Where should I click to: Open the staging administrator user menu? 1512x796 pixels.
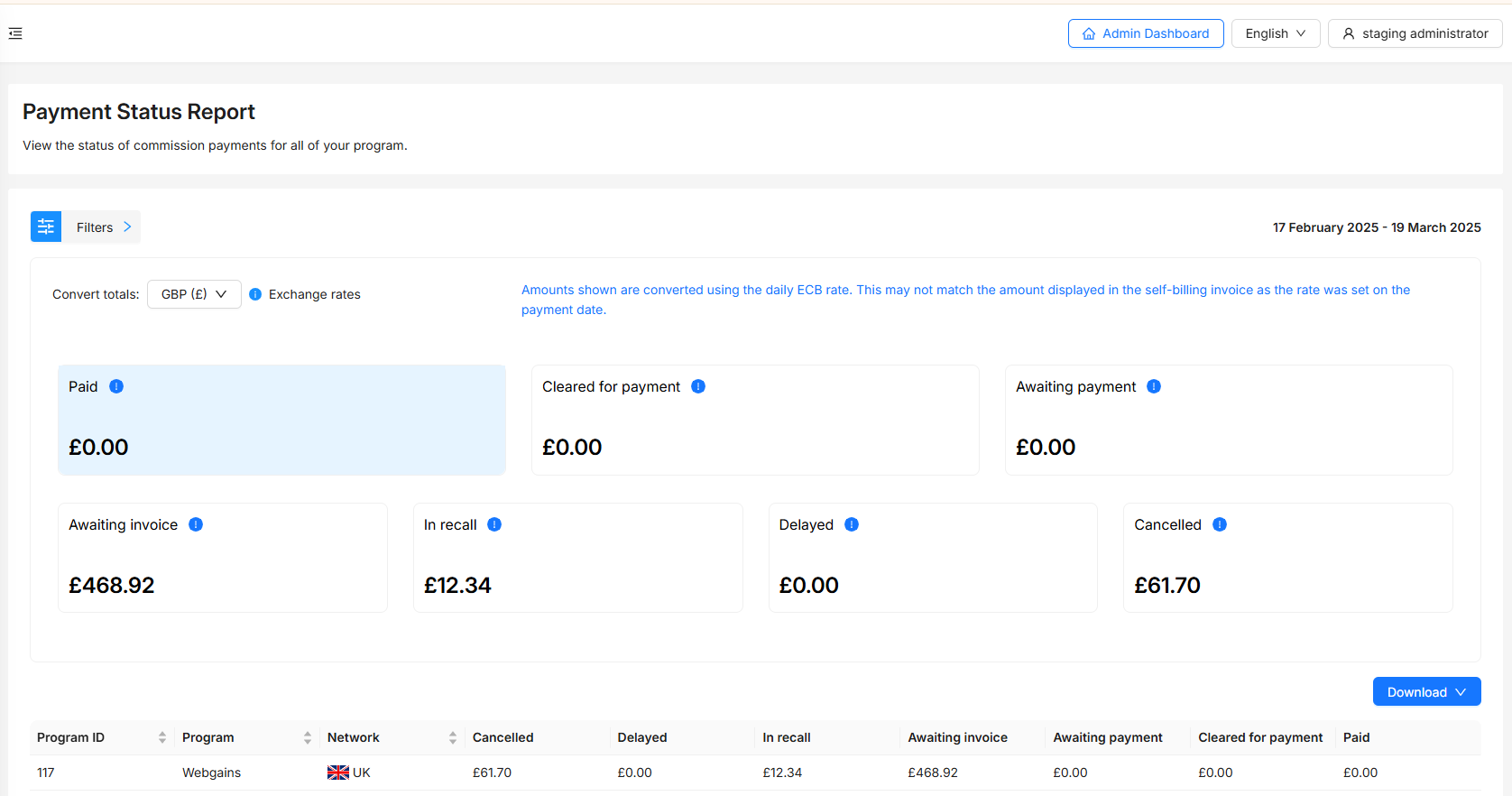tap(1415, 33)
